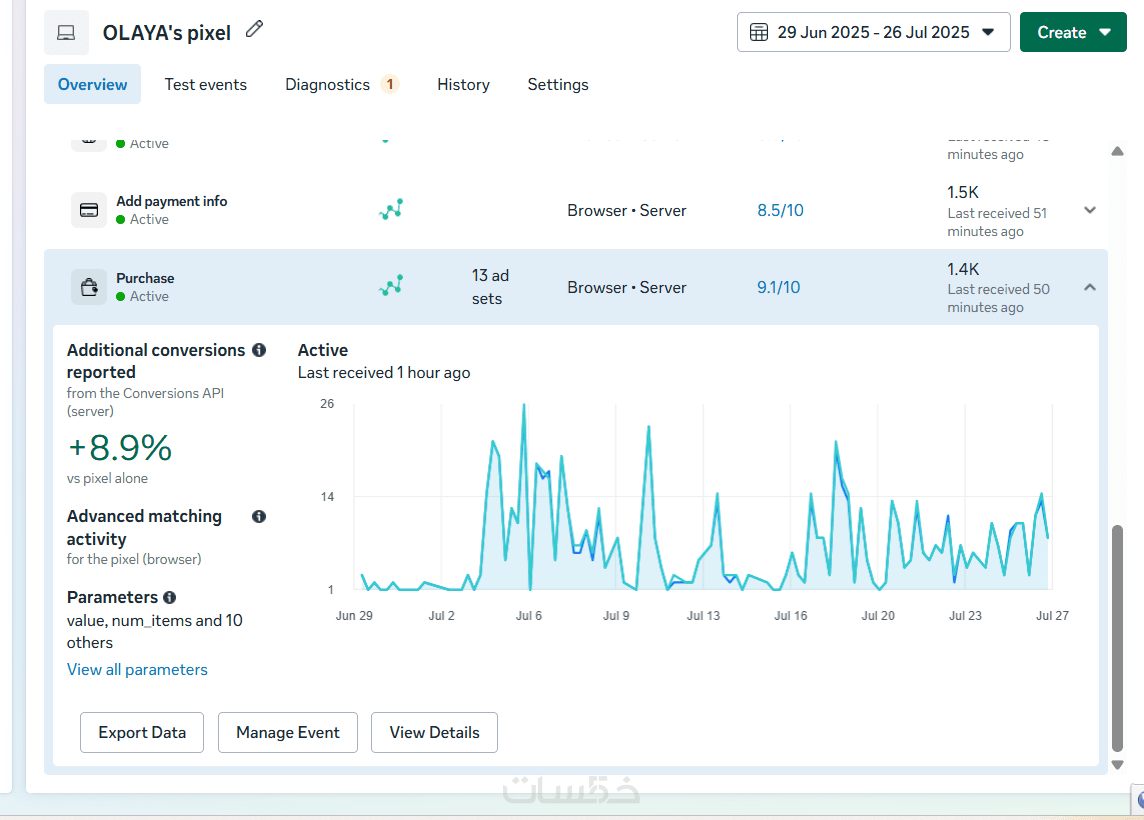1144x820 pixels.
Task: Click the scroll up arrow of events list
Action: point(1117,151)
